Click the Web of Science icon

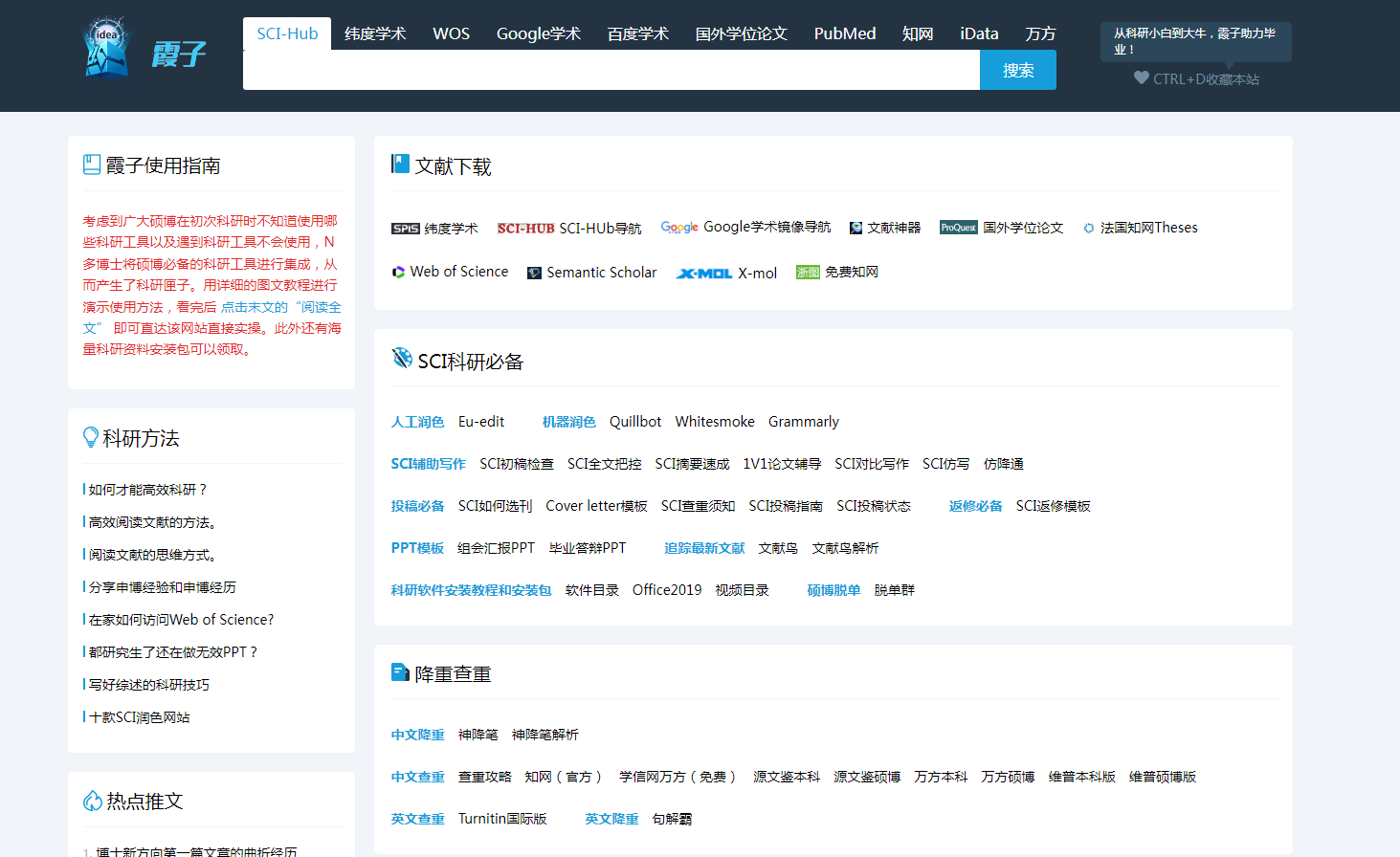click(398, 273)
